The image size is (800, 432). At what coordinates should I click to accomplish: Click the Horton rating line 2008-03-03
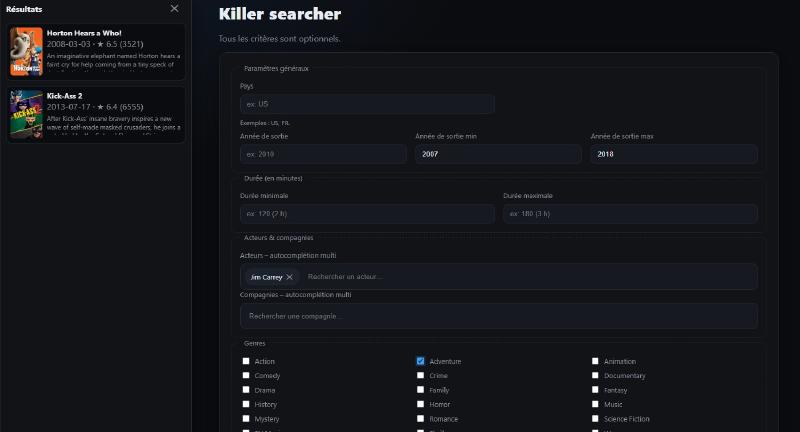(x=95, y=44)
